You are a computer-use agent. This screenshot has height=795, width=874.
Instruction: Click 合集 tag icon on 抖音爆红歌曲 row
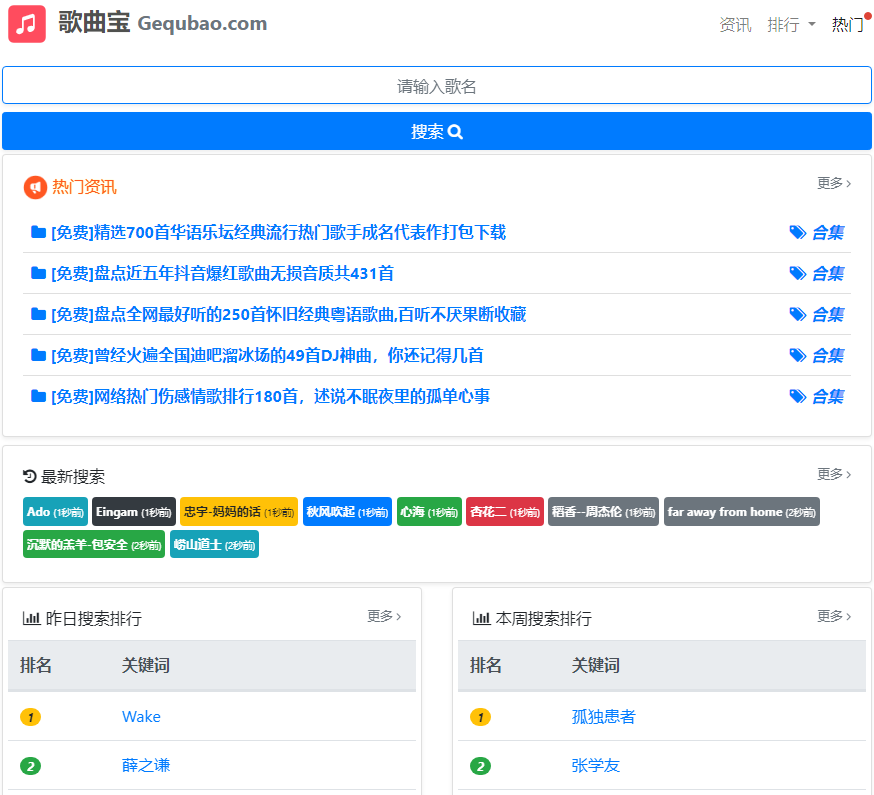tap(798, 274)
